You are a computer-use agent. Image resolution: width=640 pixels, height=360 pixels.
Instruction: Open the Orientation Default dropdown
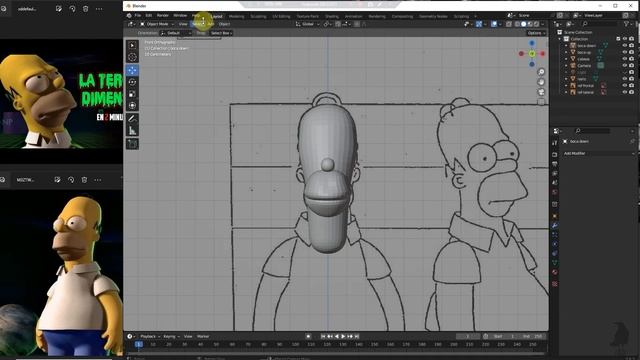click(x=176, y=33)
